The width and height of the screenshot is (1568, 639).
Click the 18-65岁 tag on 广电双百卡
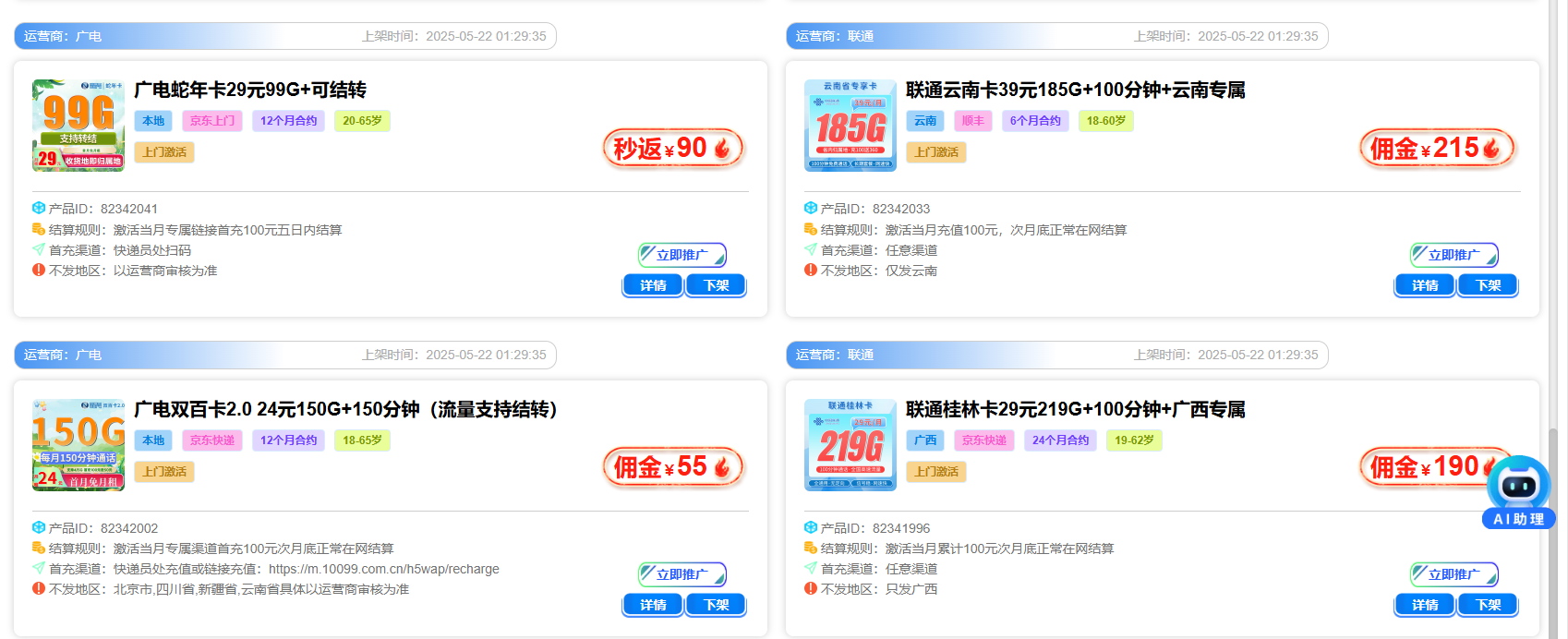pos(362,440)
